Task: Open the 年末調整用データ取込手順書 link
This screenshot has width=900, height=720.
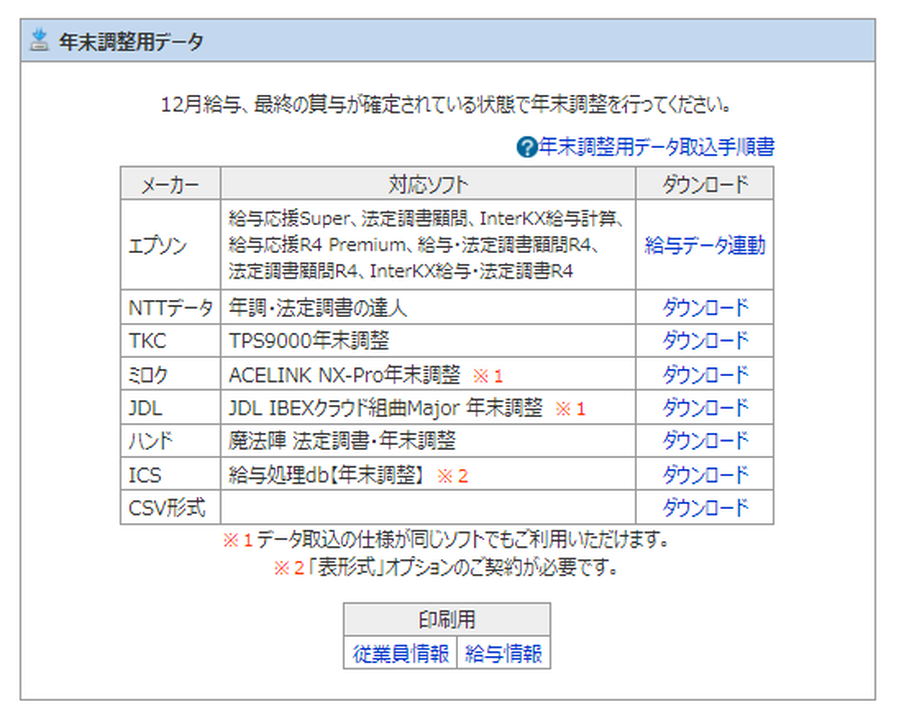Action: (656, 148)
